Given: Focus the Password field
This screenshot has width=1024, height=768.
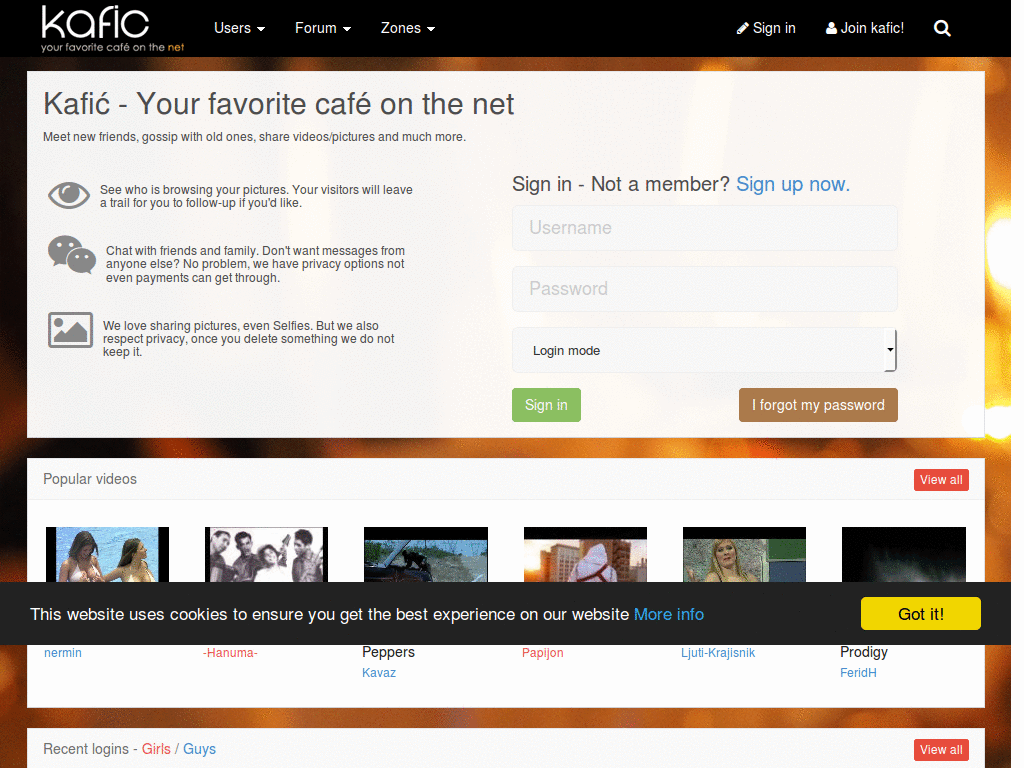Looking at the screenshot, I should click(x=704, y=289).
